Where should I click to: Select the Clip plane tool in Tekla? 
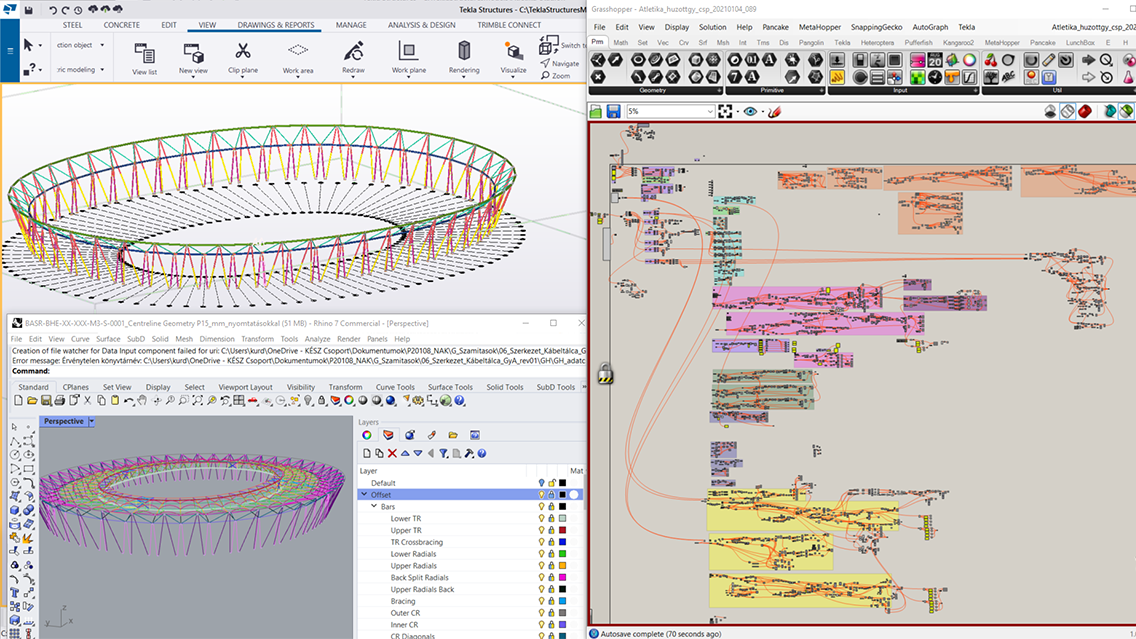coord(243,58)
